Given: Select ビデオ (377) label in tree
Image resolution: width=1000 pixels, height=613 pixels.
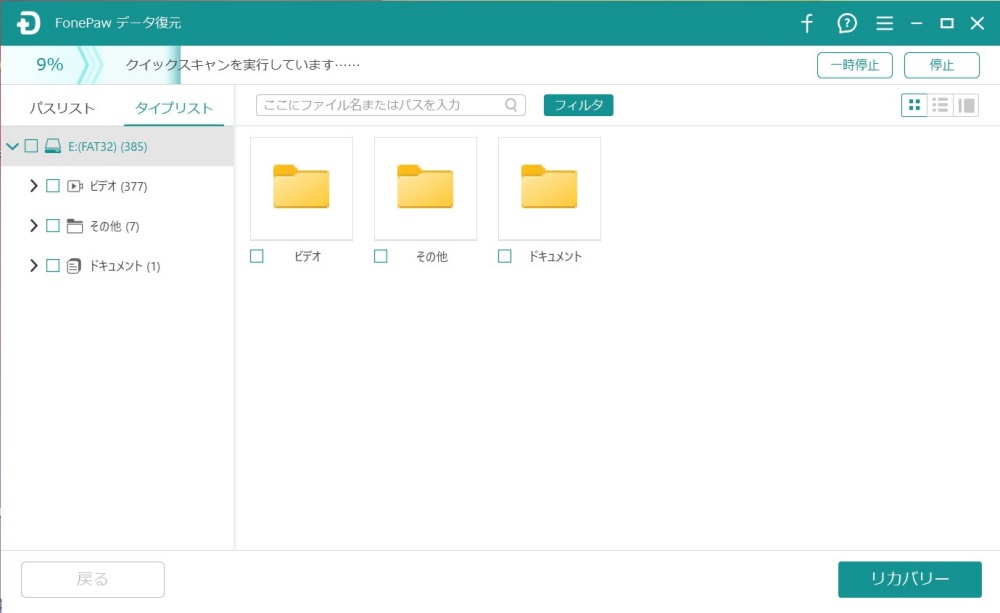Looking at the screenshot, I should 118,186.
